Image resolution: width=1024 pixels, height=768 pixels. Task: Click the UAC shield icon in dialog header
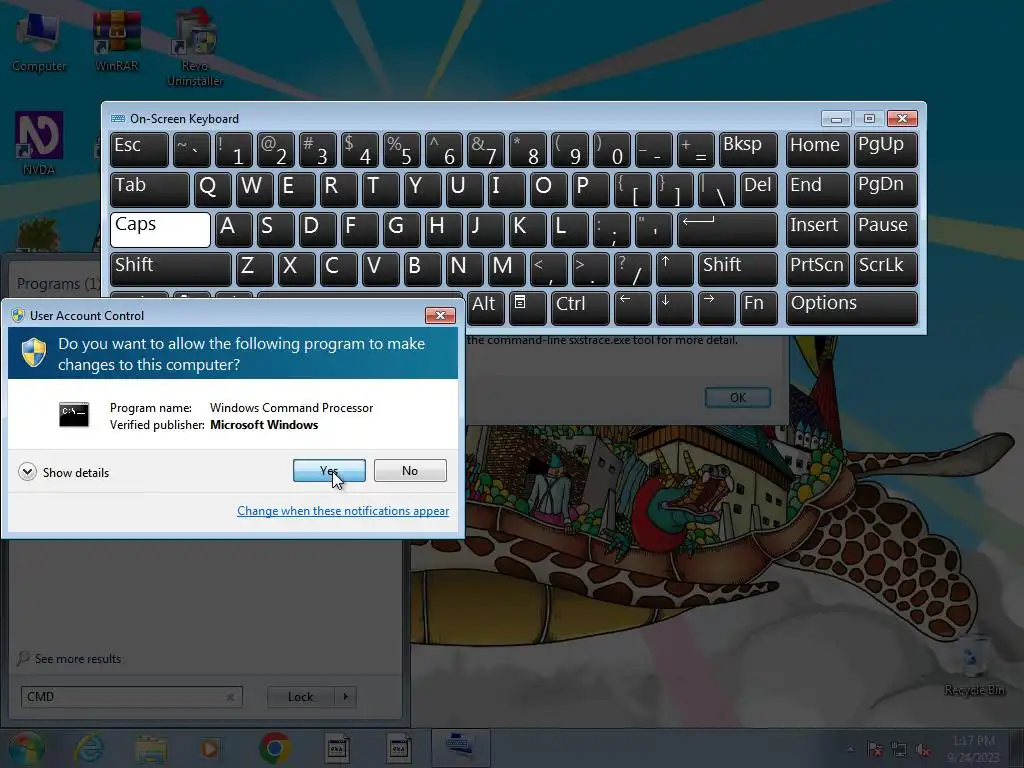(x=33, y=353)
